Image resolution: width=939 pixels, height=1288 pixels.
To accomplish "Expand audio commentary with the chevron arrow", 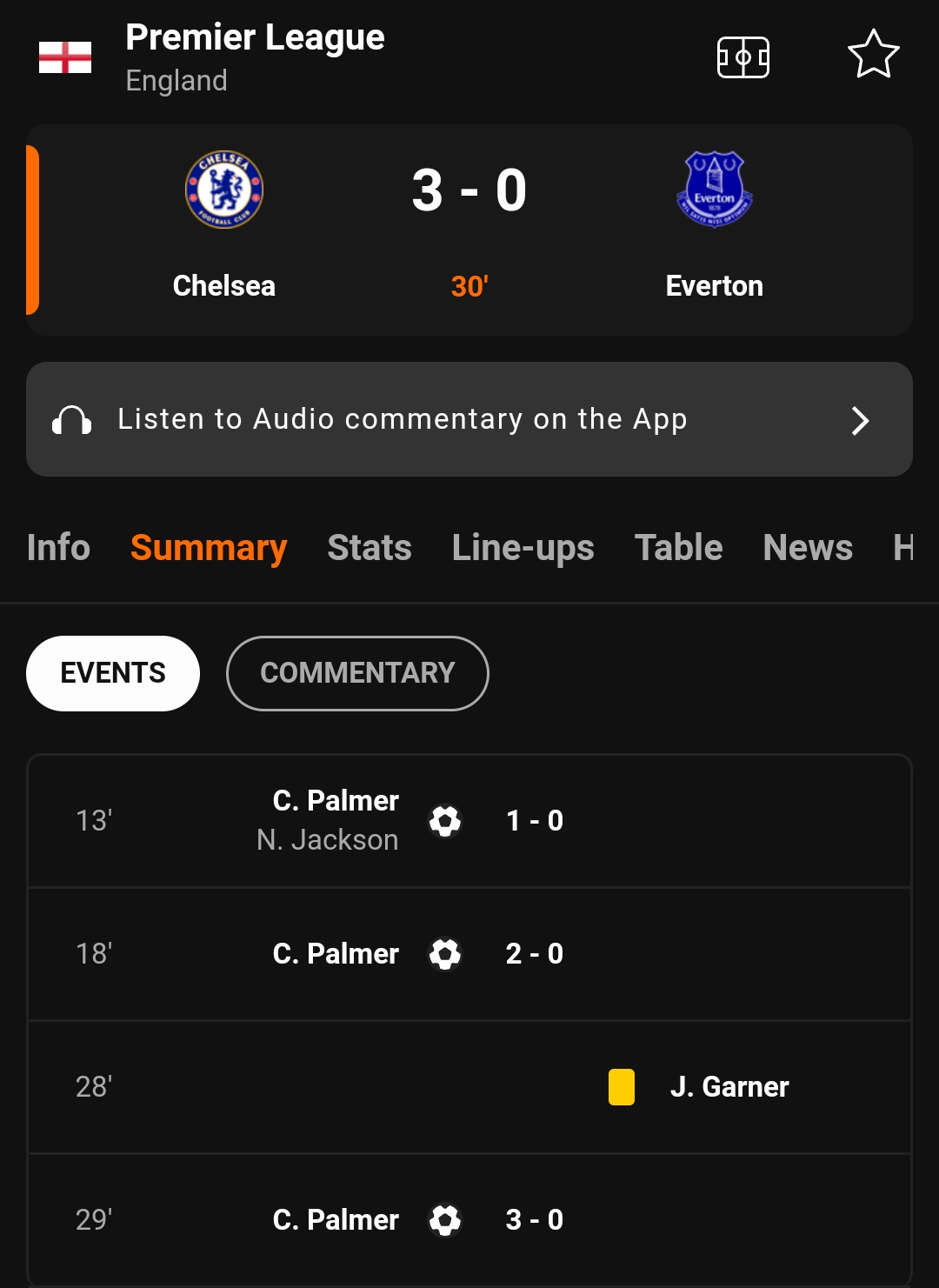I will [860, 420].
